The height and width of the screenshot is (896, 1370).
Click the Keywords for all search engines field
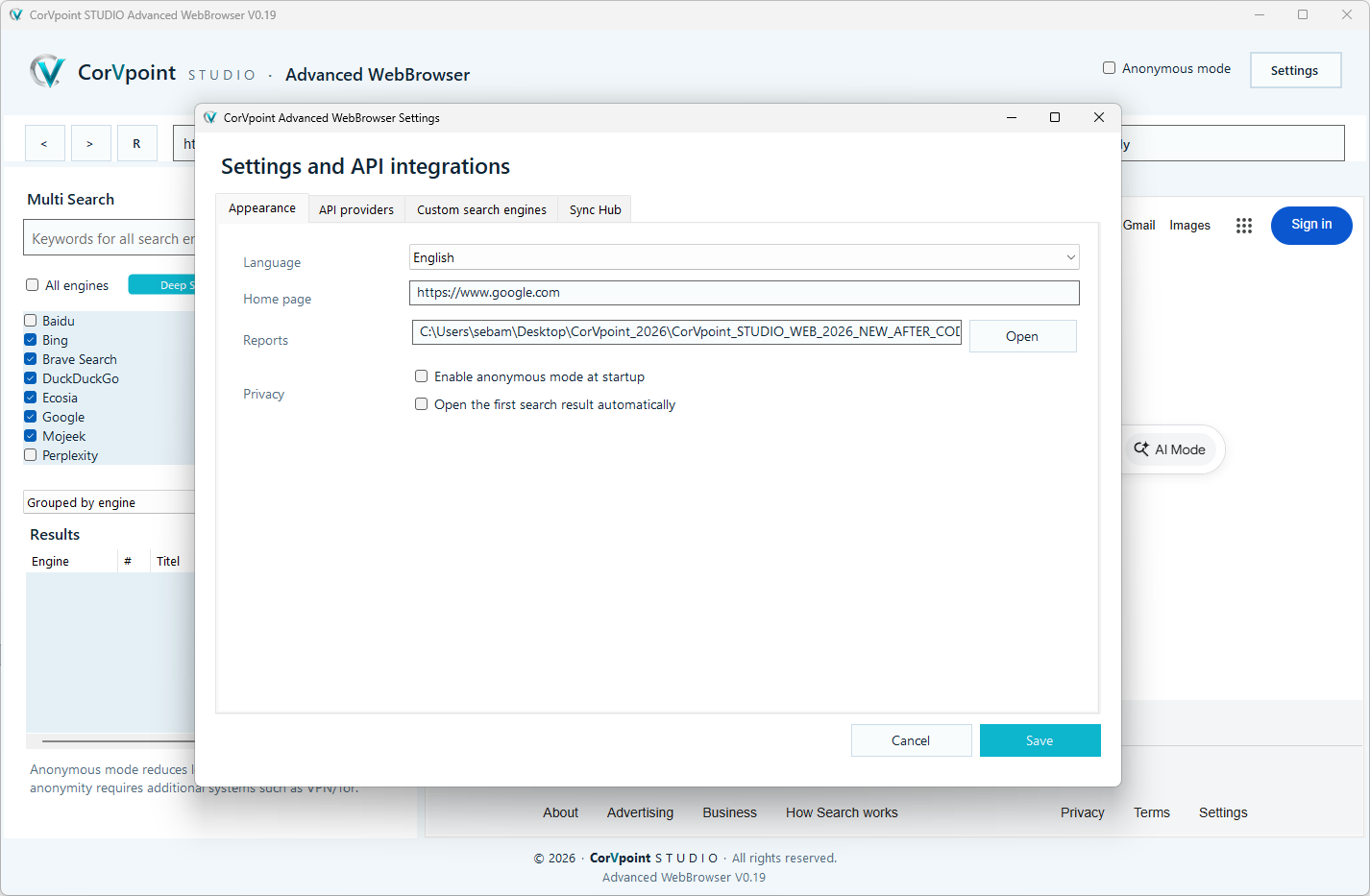coord(110,238)
